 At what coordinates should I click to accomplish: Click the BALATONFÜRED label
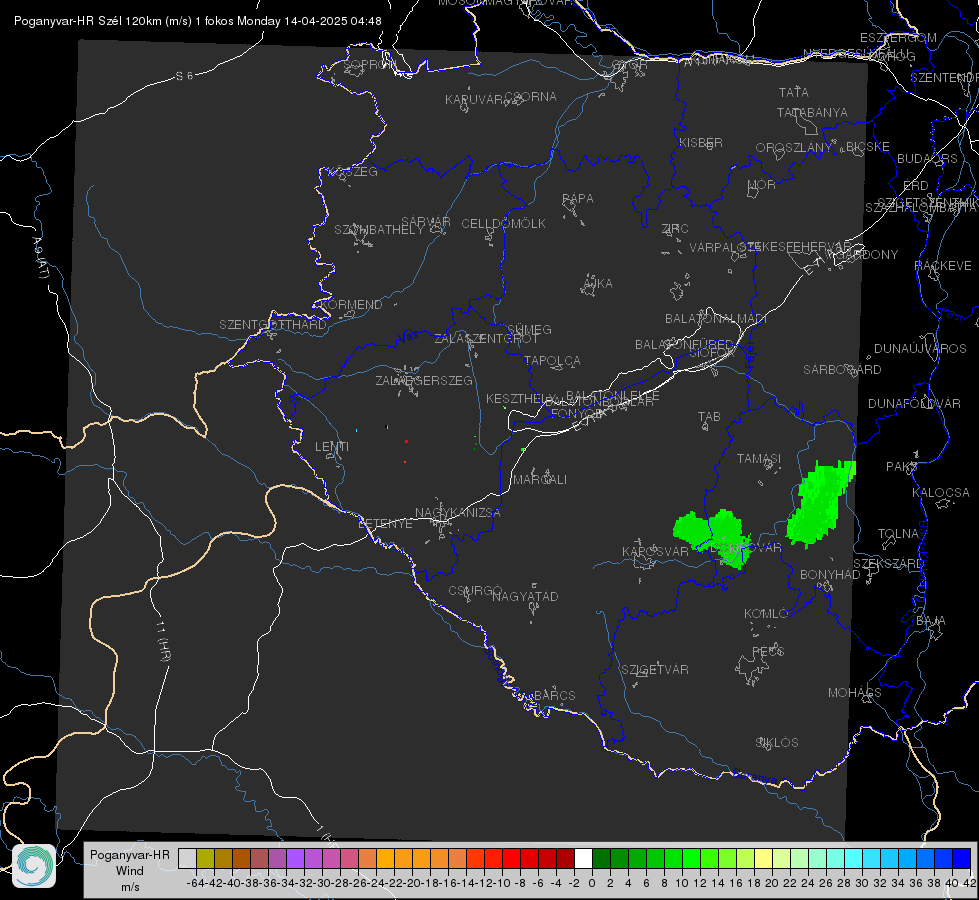click(684, 345)
